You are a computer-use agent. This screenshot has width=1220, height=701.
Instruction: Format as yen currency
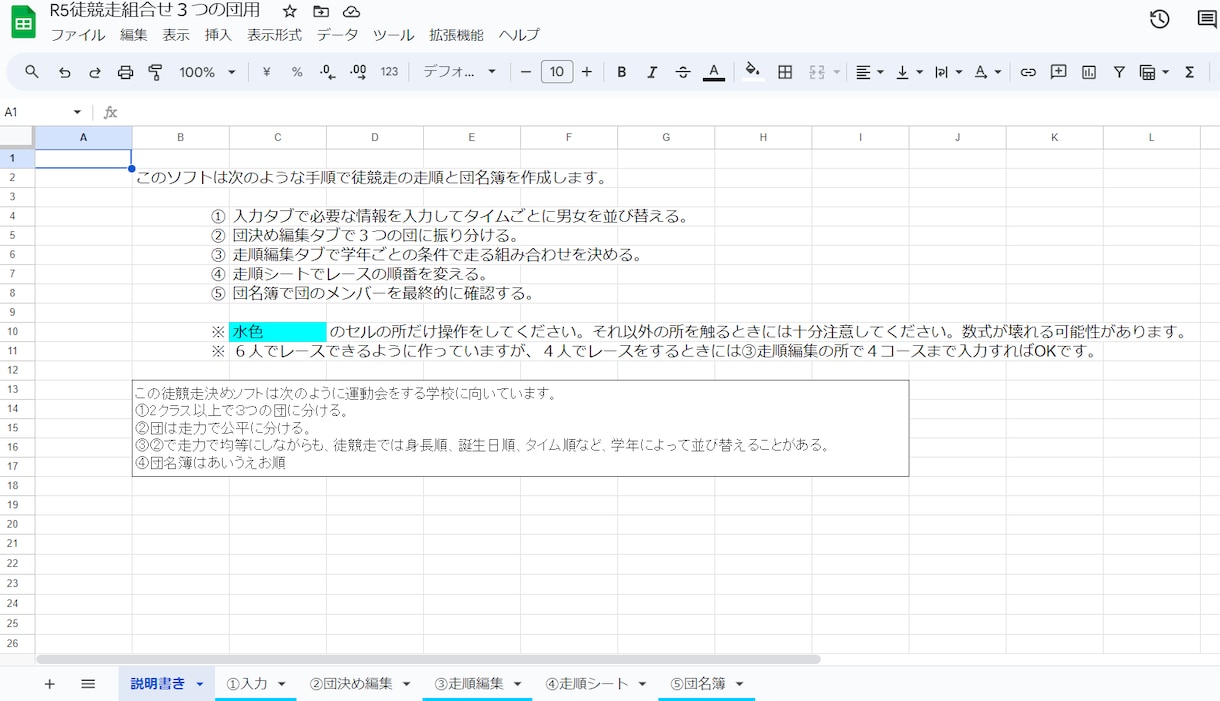[266, 72]
